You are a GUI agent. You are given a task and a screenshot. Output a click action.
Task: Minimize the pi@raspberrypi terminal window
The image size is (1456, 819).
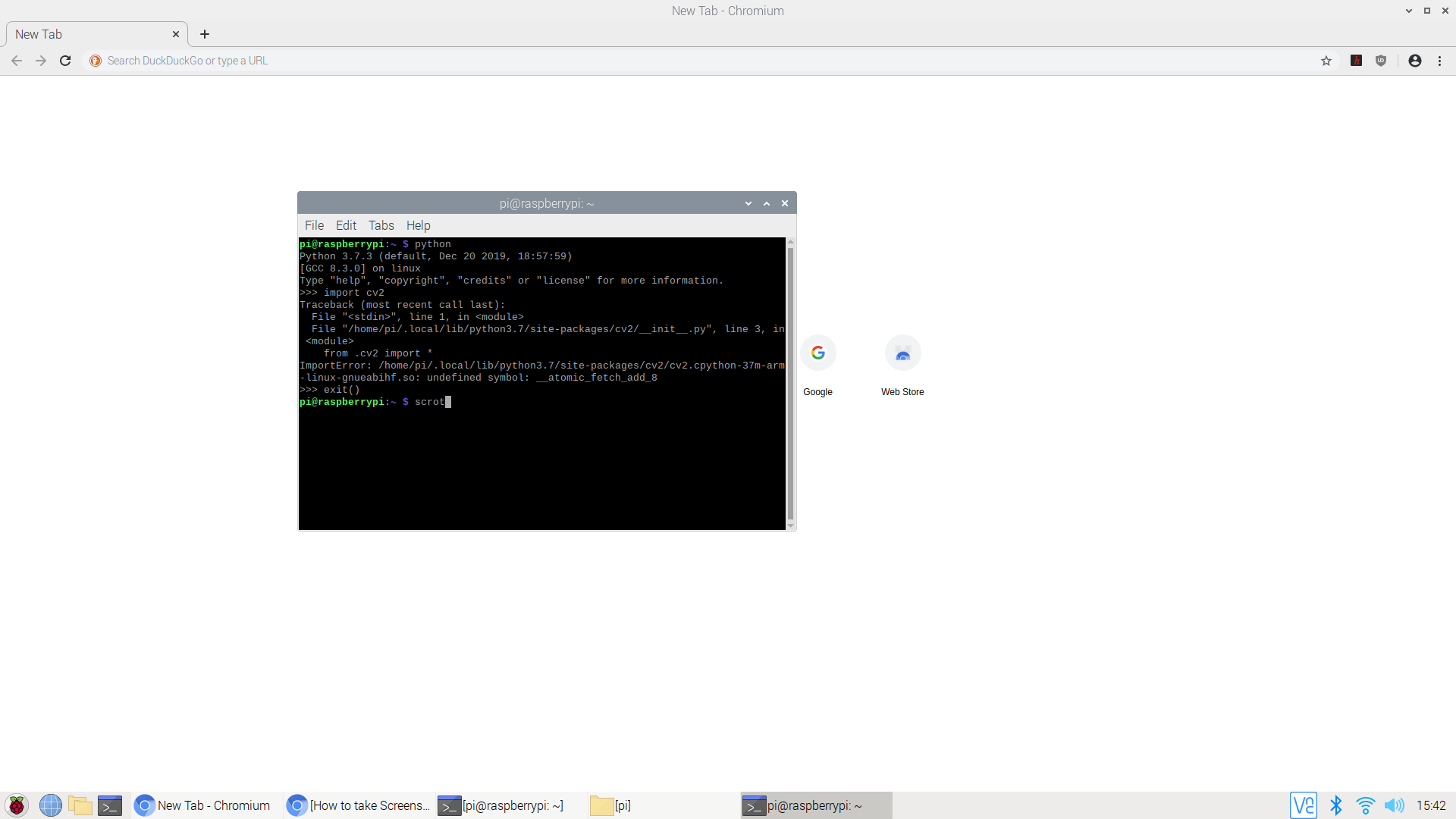click(x=748, y=203)
